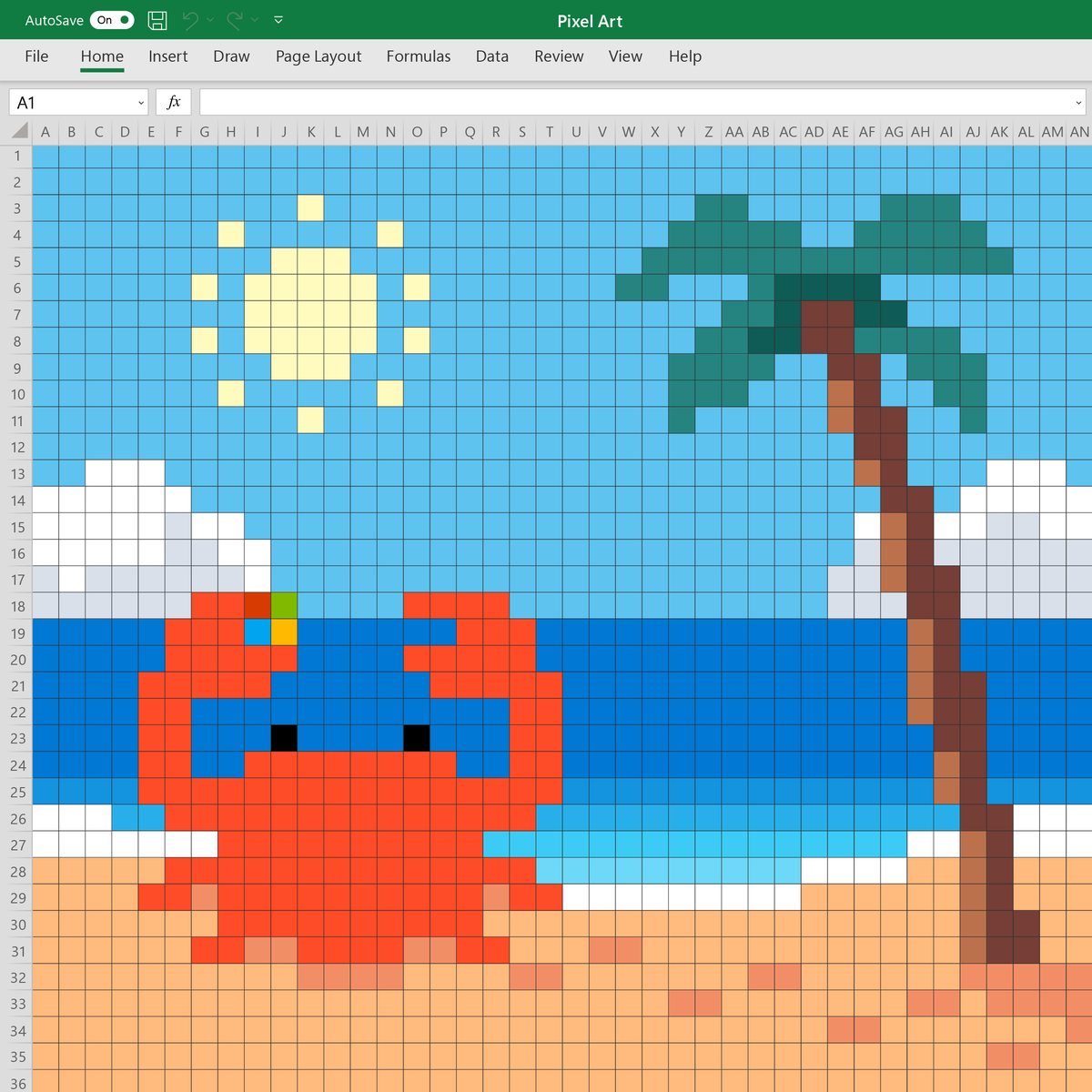Open the Data tab

[492, 56]
